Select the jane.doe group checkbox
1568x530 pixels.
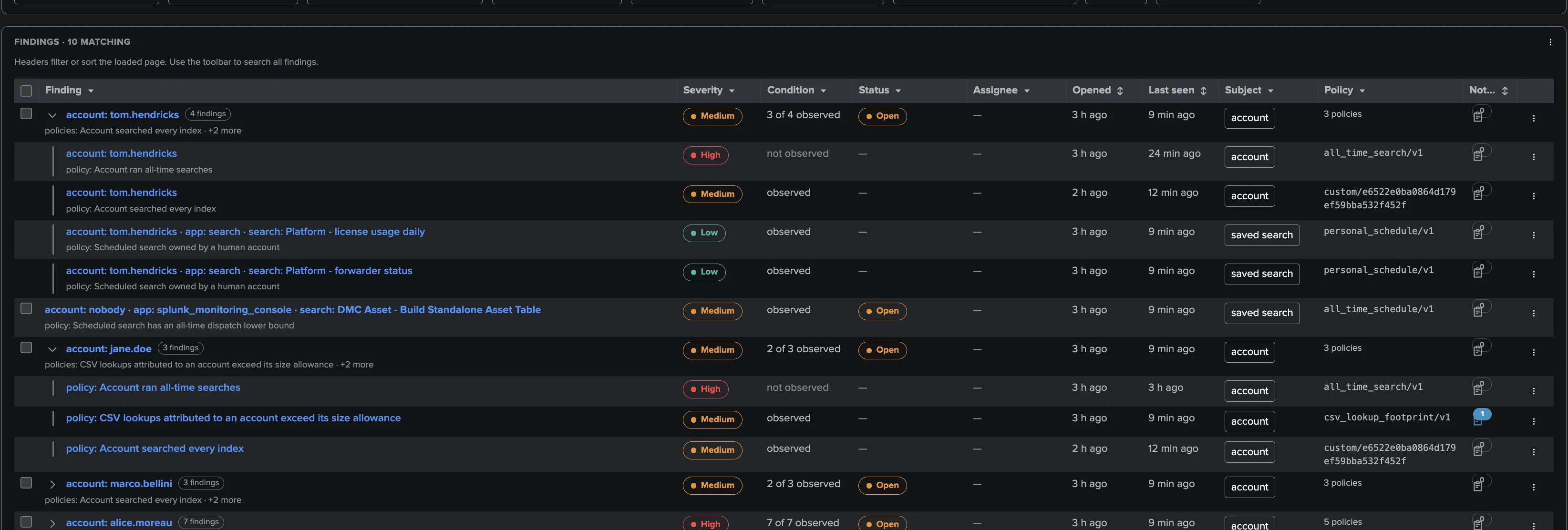(26, 347)
